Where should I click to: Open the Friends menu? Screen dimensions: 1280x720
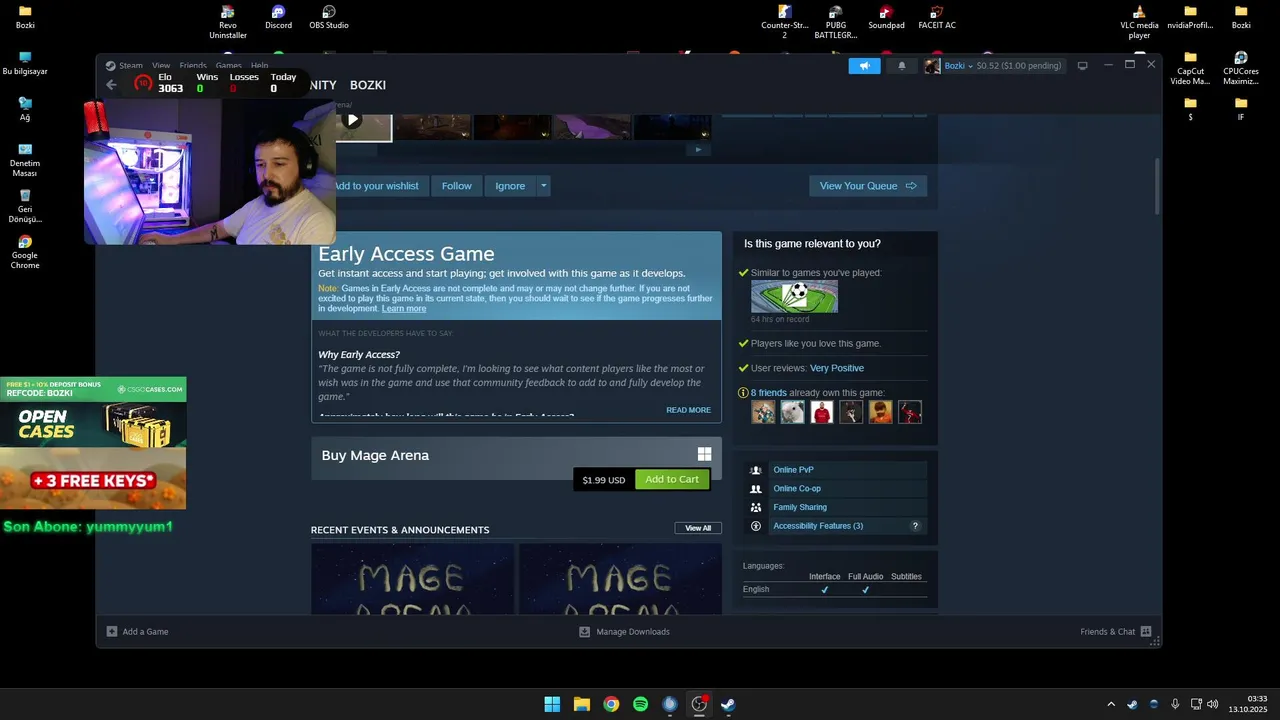(x=193, y=66)
